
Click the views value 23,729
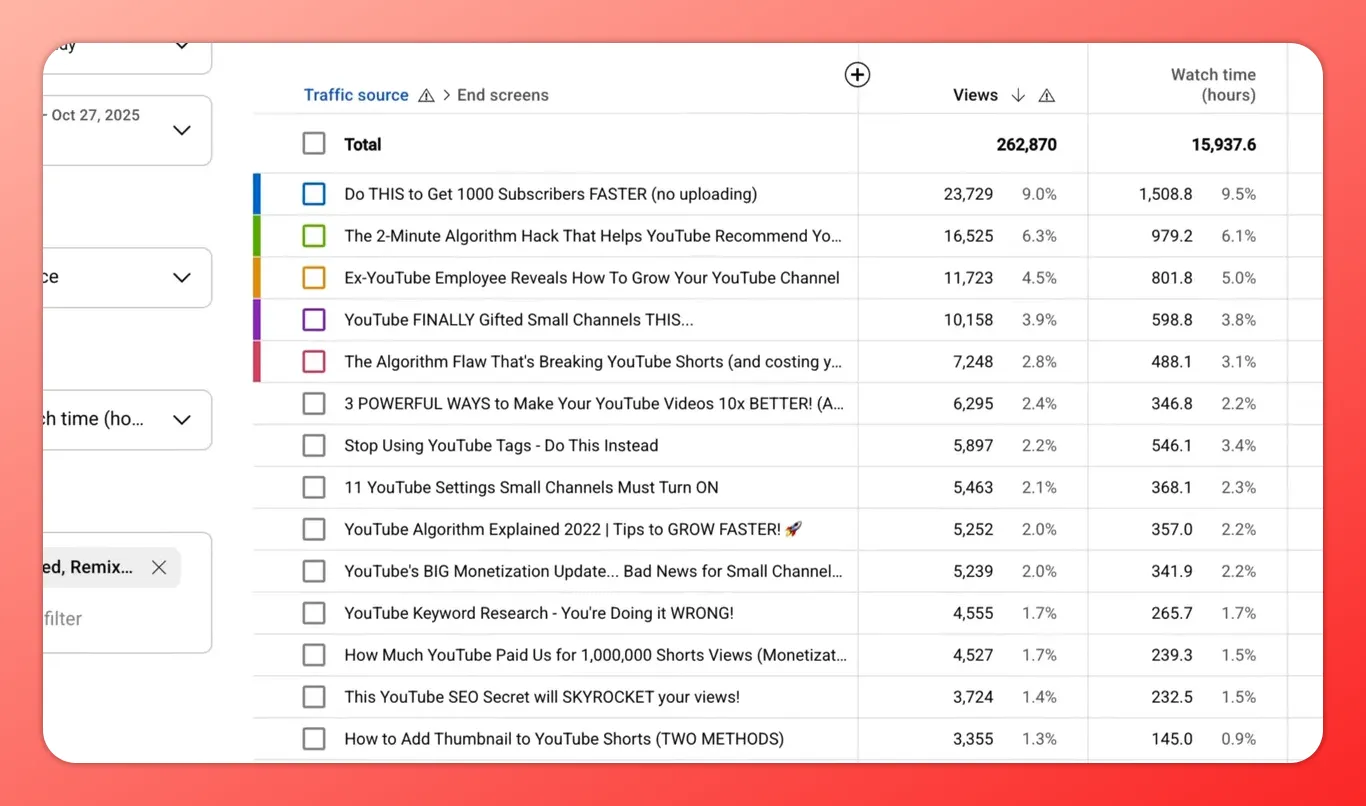click(968, 194)
